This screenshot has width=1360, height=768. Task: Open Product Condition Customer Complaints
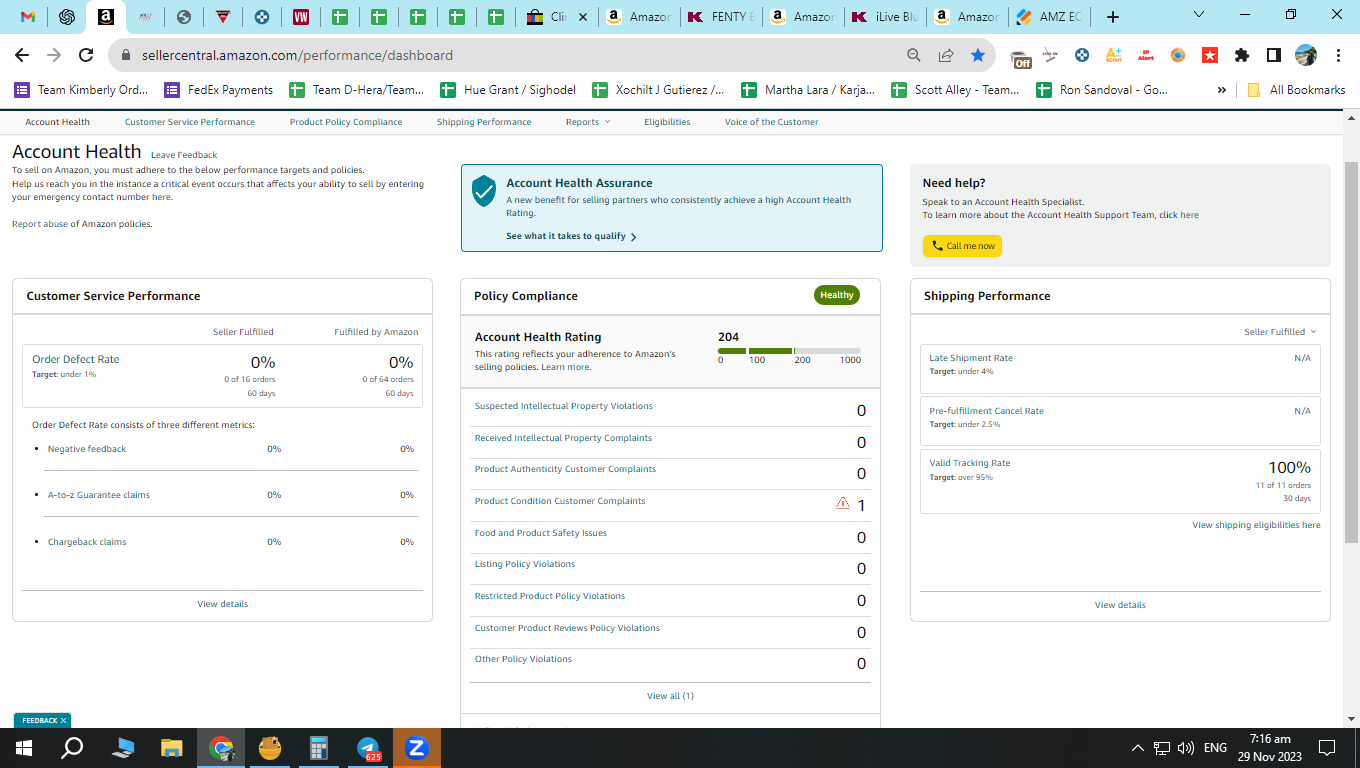coord(560,501)
